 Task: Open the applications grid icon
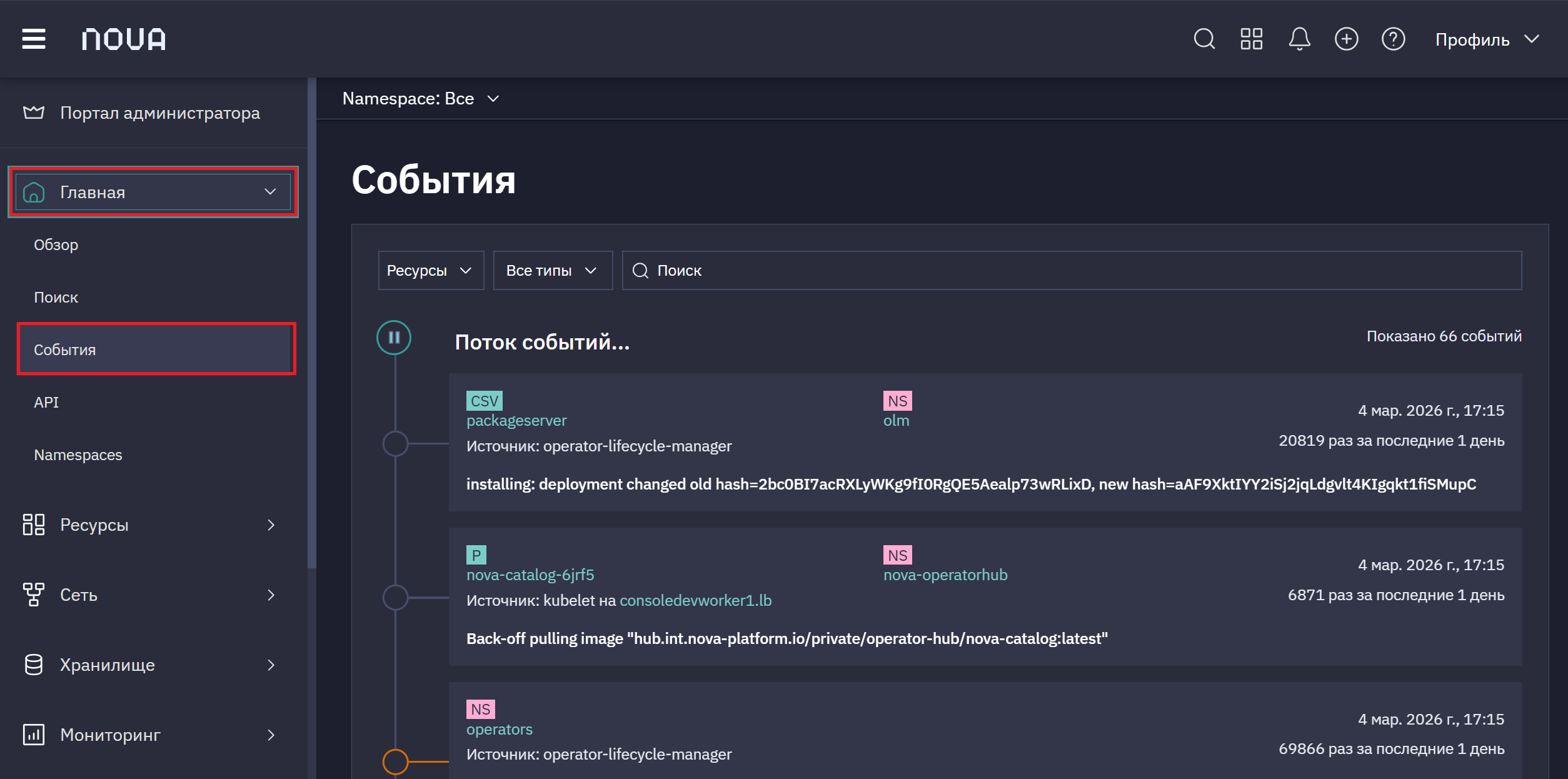click(1252, 39)
